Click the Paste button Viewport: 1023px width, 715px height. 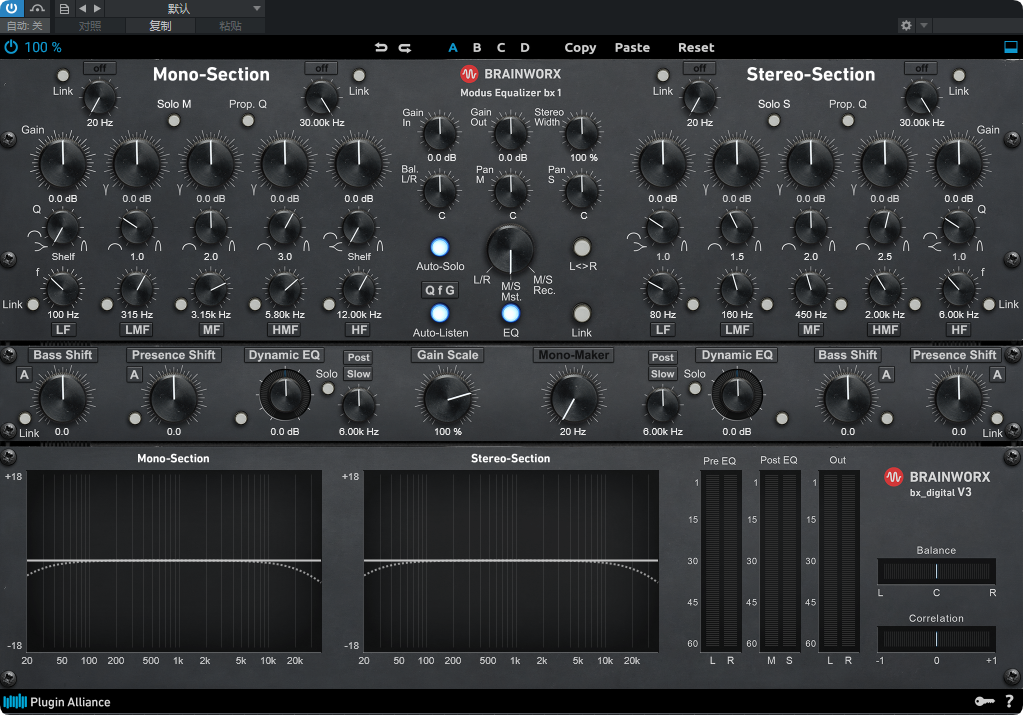point(632,48)
